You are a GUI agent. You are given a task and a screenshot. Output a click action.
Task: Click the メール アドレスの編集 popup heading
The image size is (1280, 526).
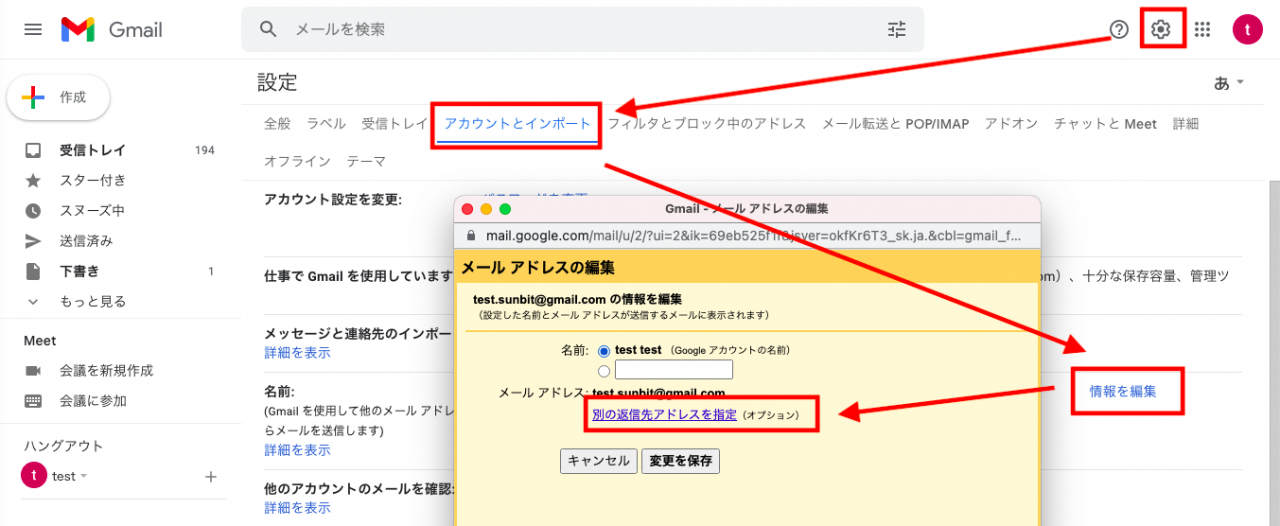pos(538,268)
